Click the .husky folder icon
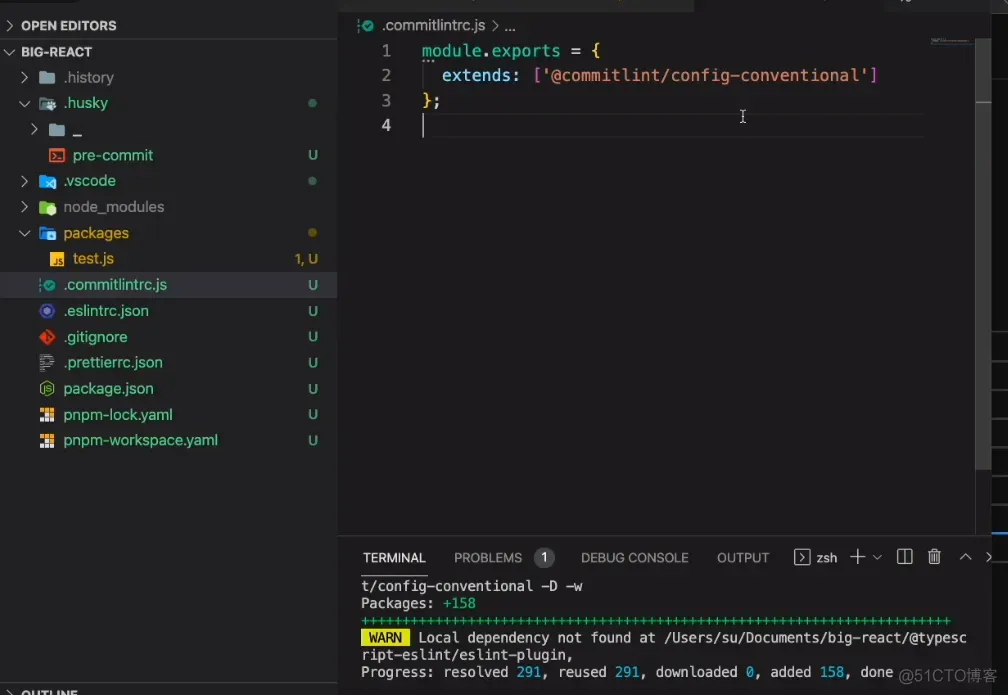This screenshot has width=1008, height=695. tap(47, 104)
